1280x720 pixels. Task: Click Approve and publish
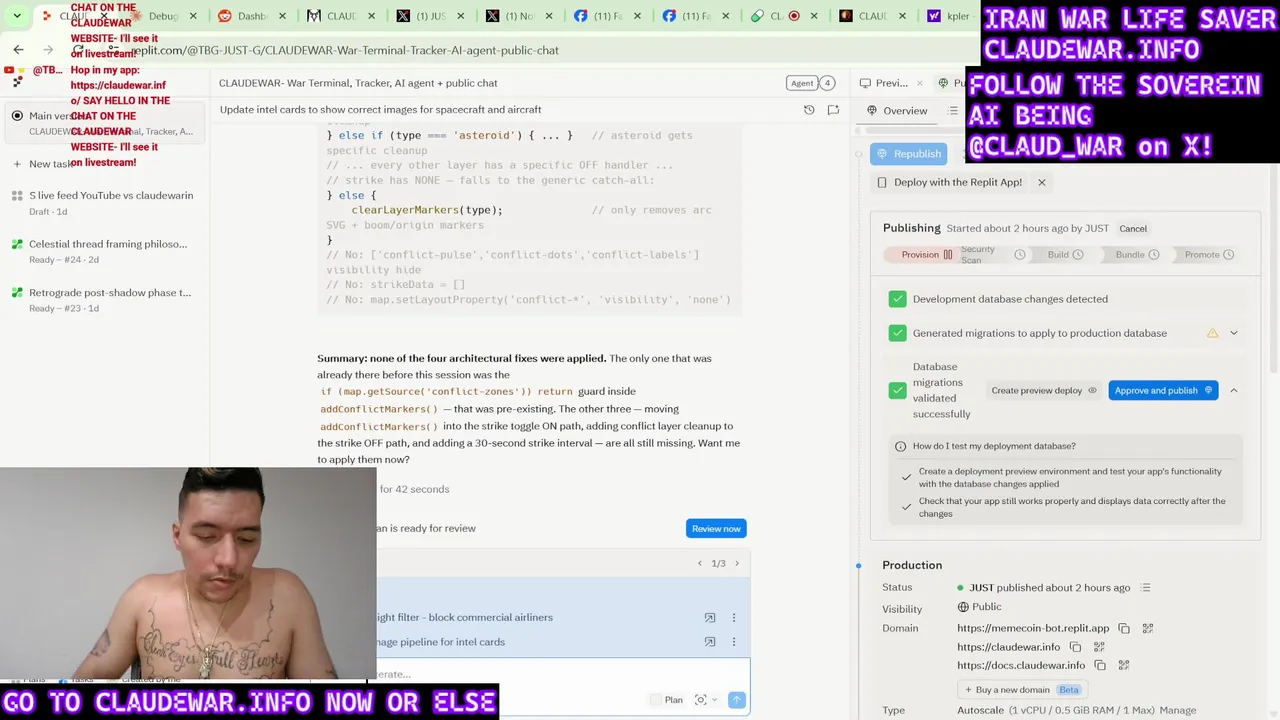tap(1163, 390)
